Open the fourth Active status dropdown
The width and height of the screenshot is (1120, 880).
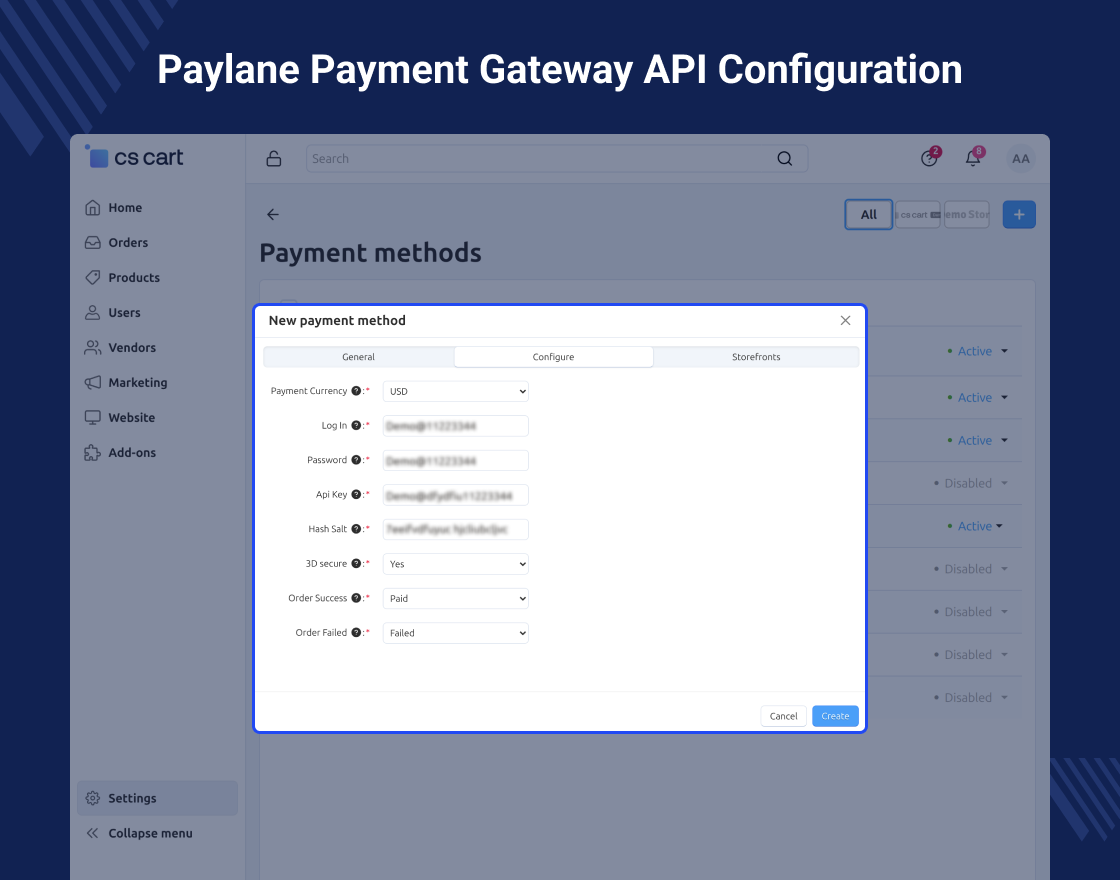[976, 526]
